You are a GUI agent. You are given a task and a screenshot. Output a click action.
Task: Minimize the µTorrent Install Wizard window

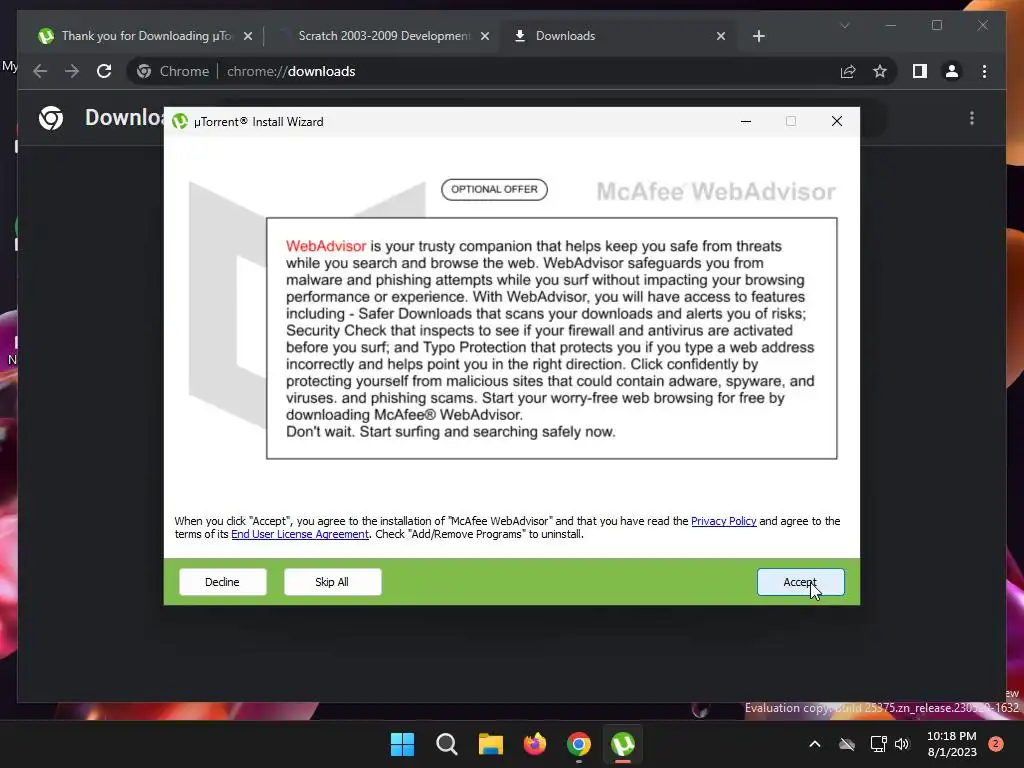[746, 121]
